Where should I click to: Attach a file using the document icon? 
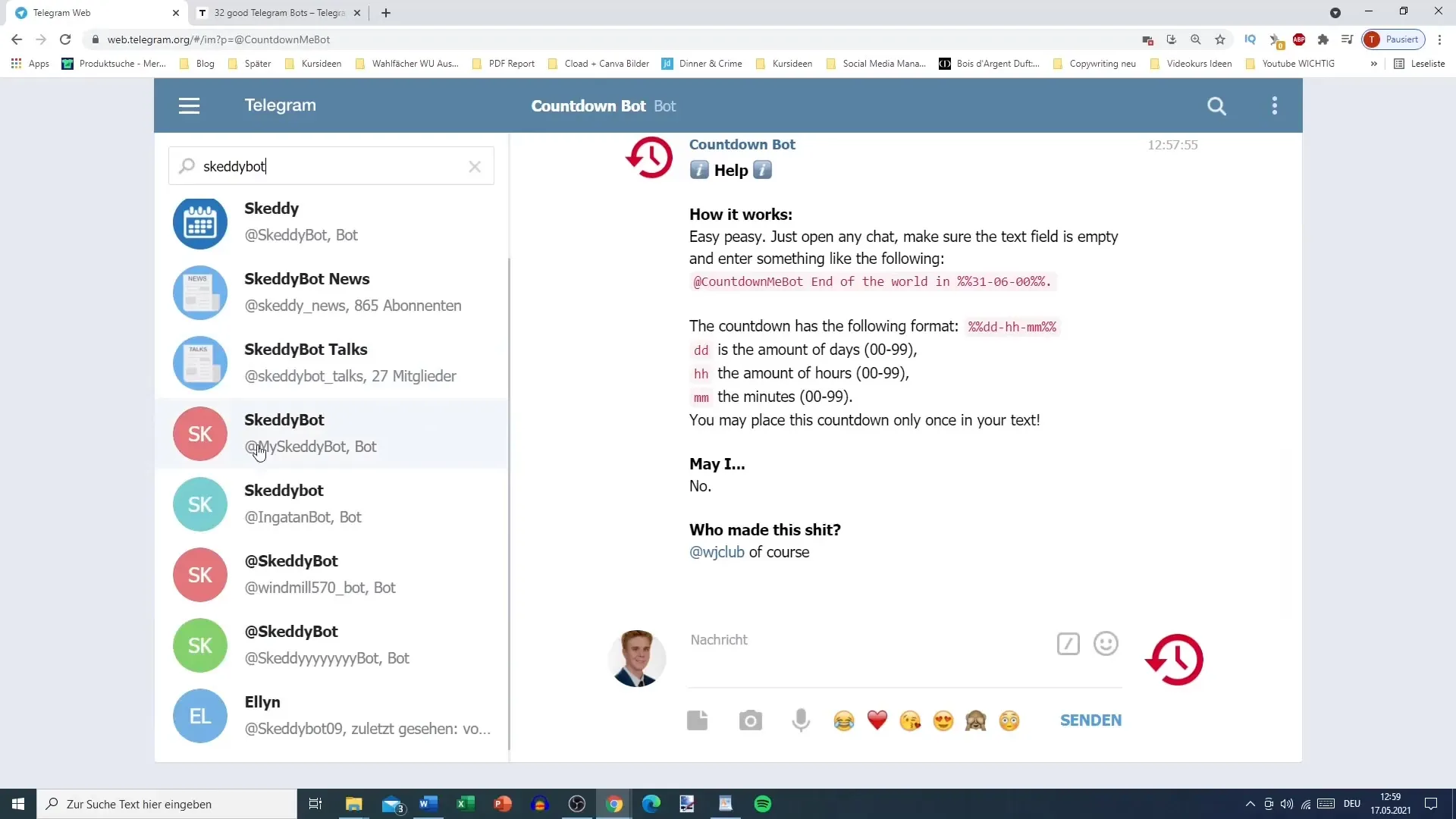697,720
